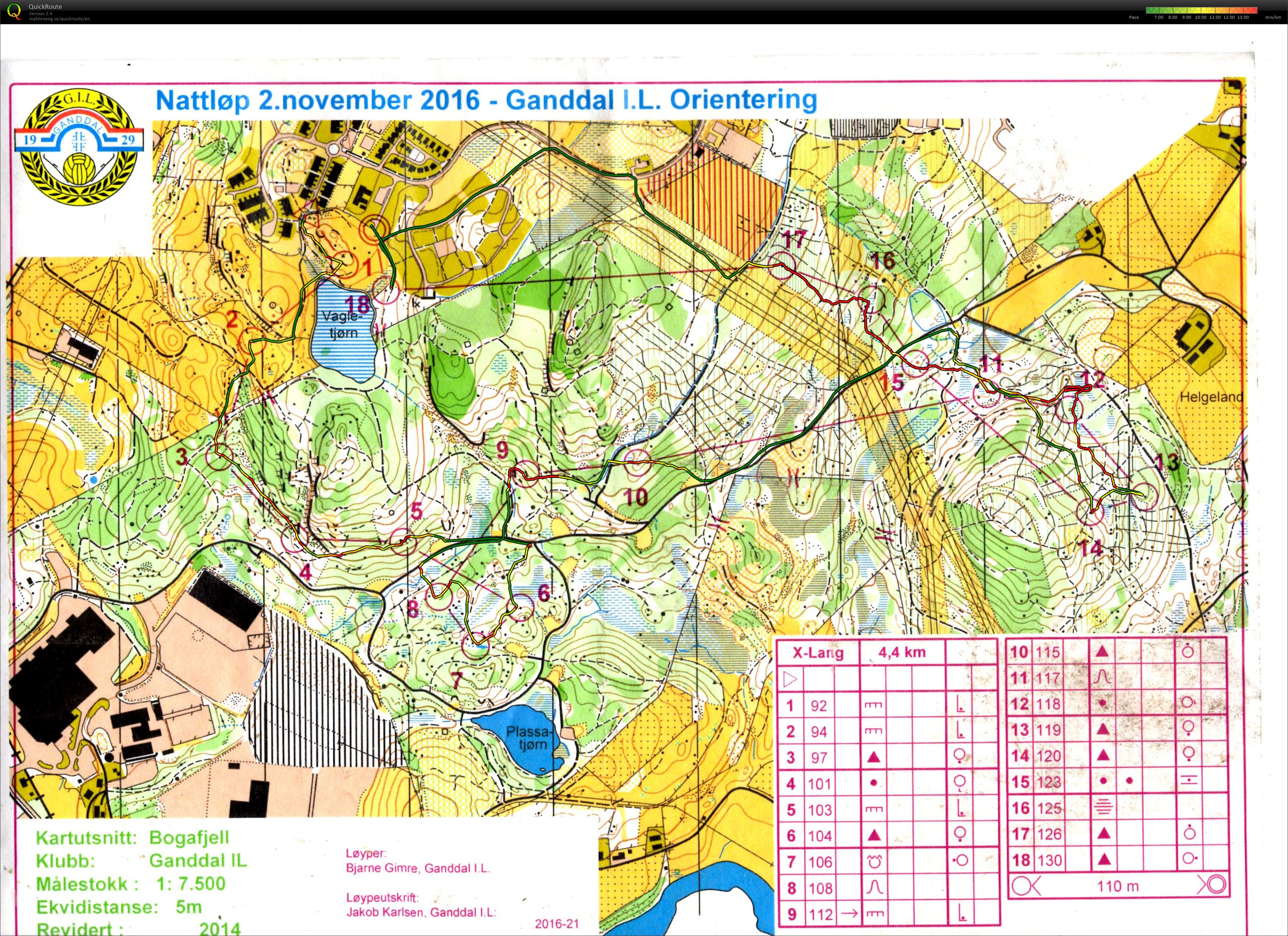Click the Helgeland place name
Screen dimensions: 1288x936
pos(1211,397)
